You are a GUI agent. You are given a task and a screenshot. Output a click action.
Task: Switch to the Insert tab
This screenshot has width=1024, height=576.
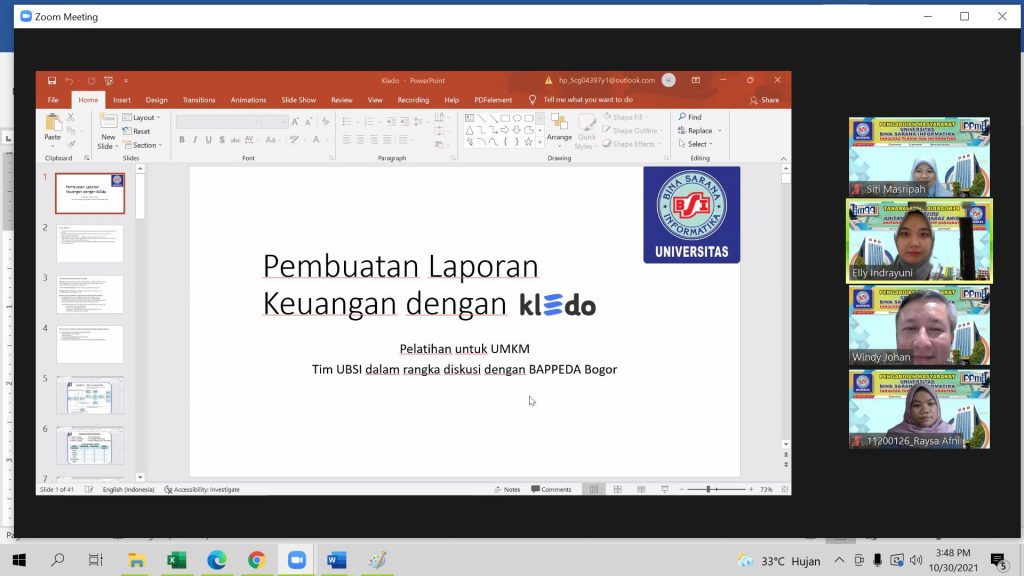121,100
